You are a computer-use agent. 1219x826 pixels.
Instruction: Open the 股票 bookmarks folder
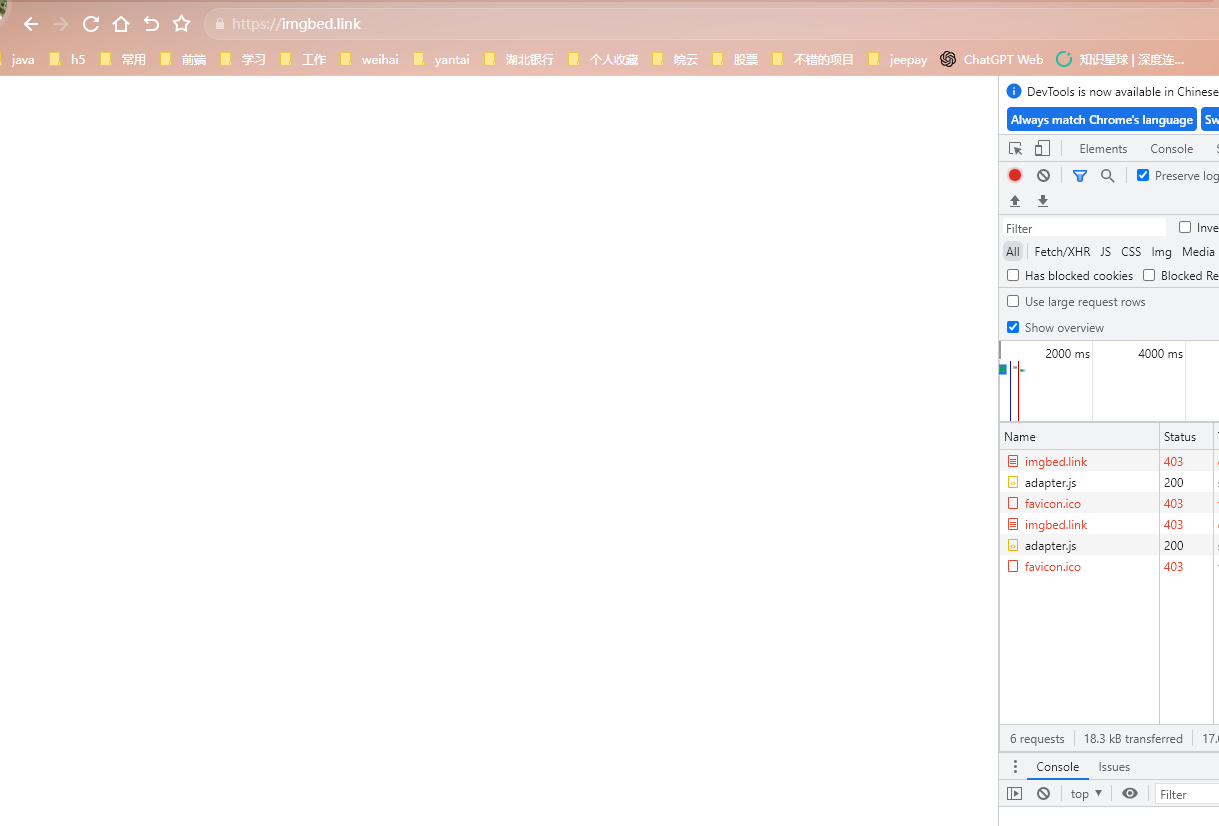735,60
